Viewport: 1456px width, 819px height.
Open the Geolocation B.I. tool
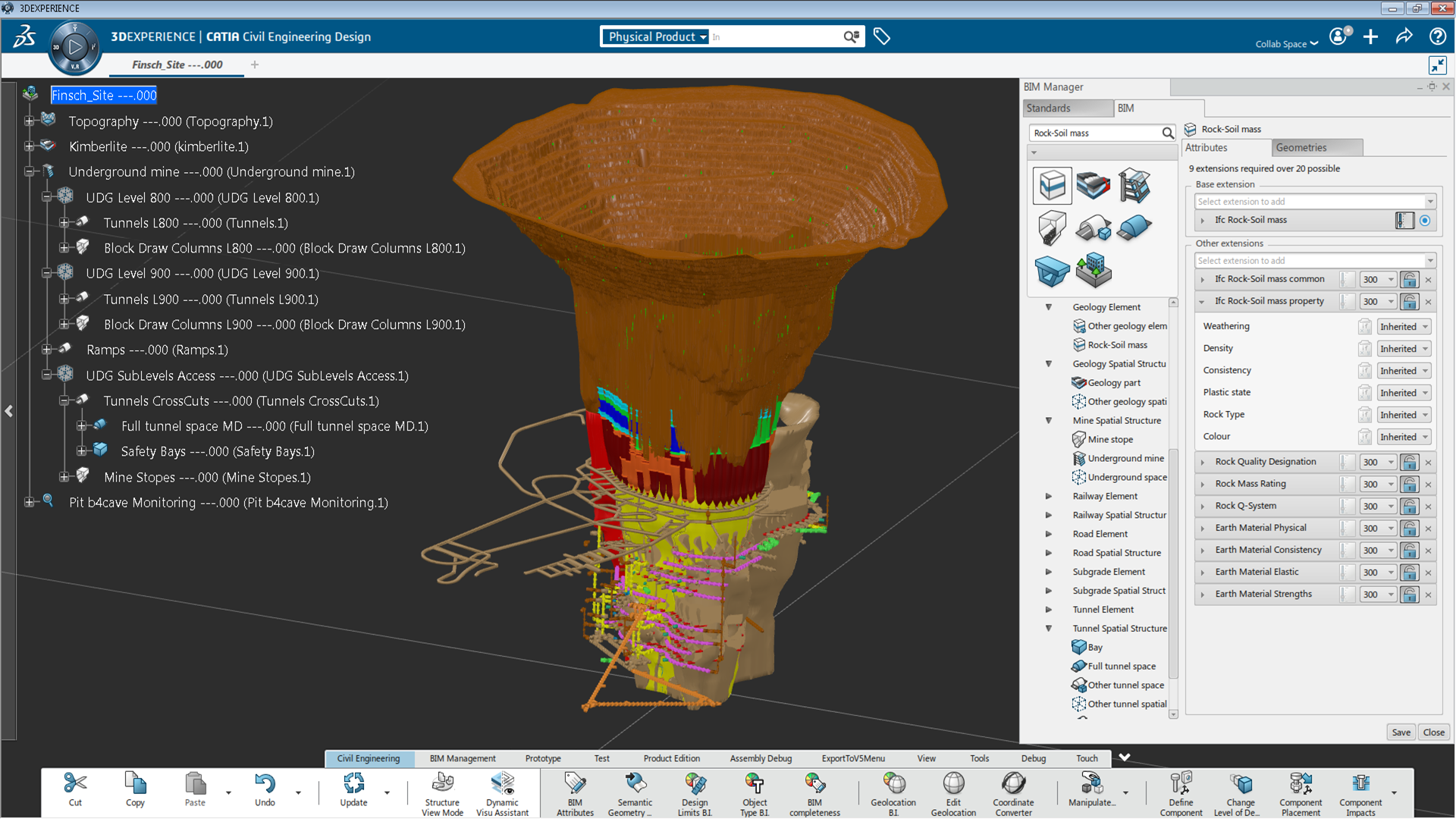(x=893, y=793)
